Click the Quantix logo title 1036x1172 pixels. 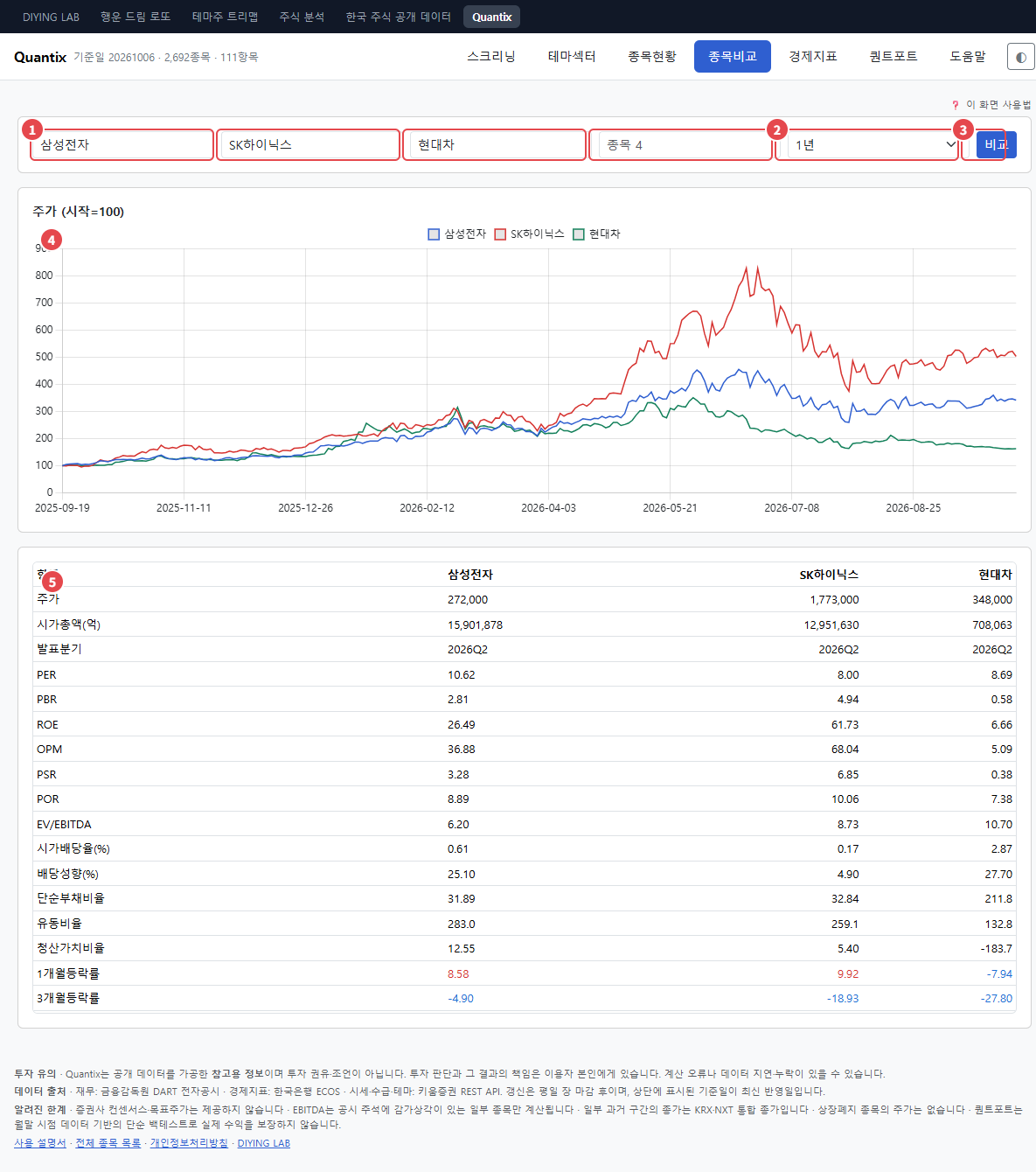pos(40,57)
